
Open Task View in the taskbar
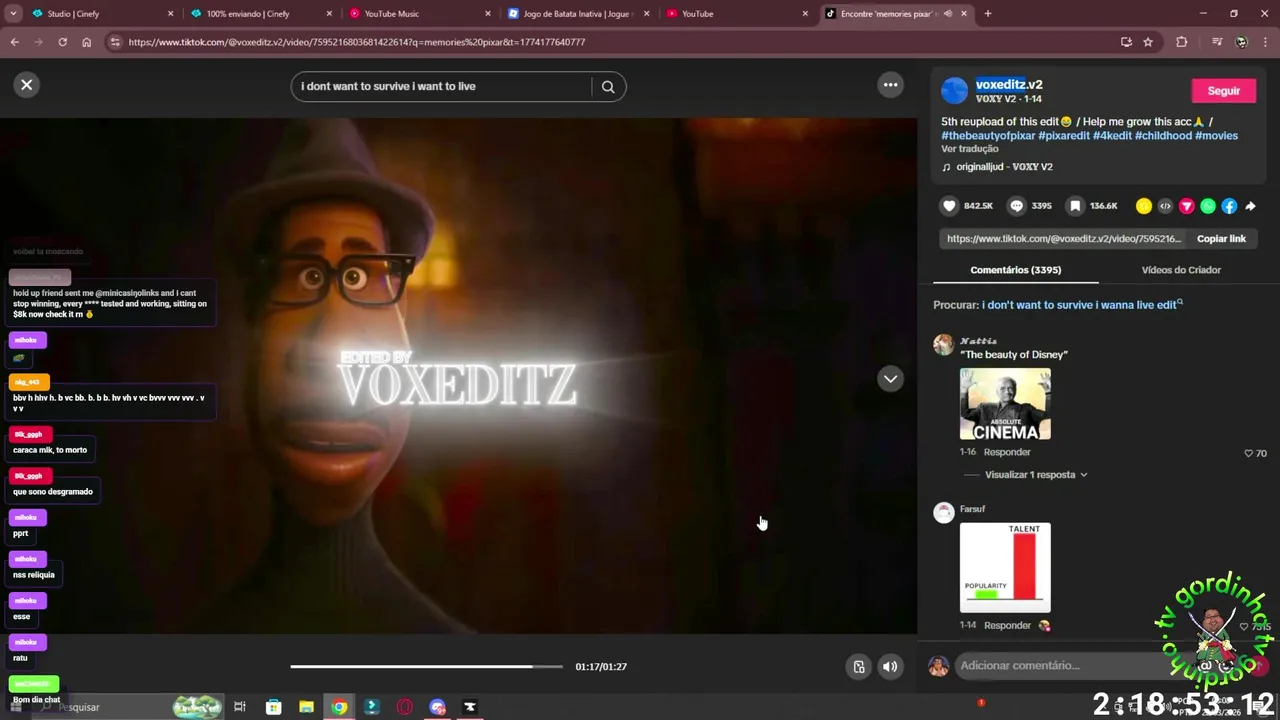[240, 707]
